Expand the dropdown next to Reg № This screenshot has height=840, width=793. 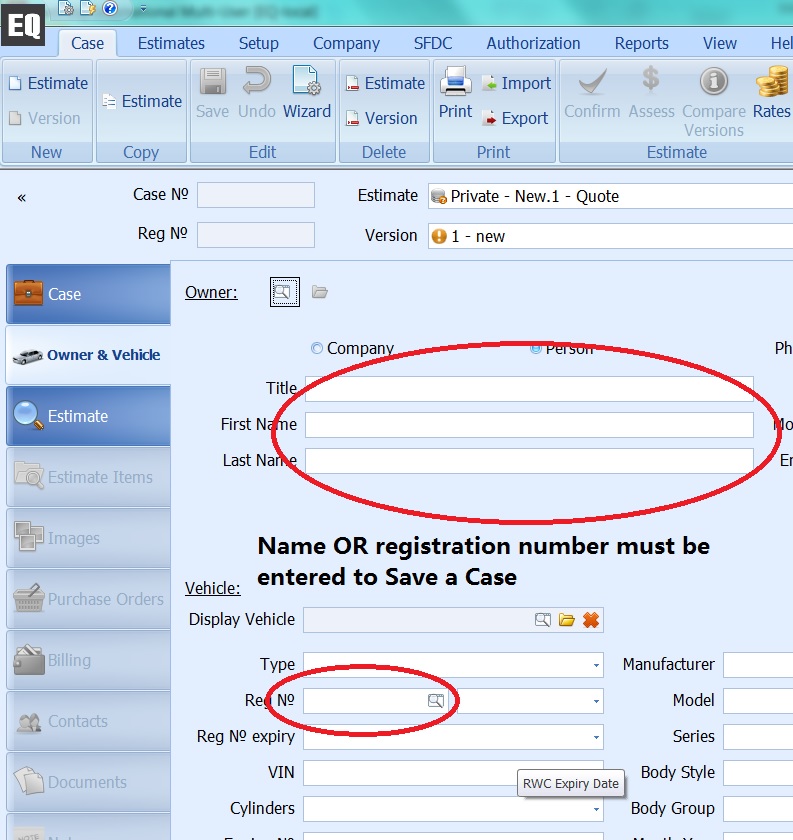click(596, 701)
